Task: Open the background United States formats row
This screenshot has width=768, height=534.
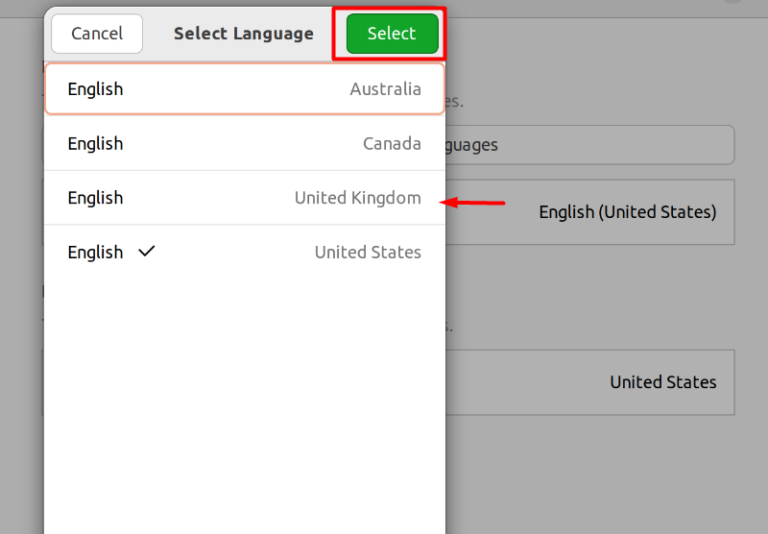Action: pyautogui.click(x=590, y=382)
